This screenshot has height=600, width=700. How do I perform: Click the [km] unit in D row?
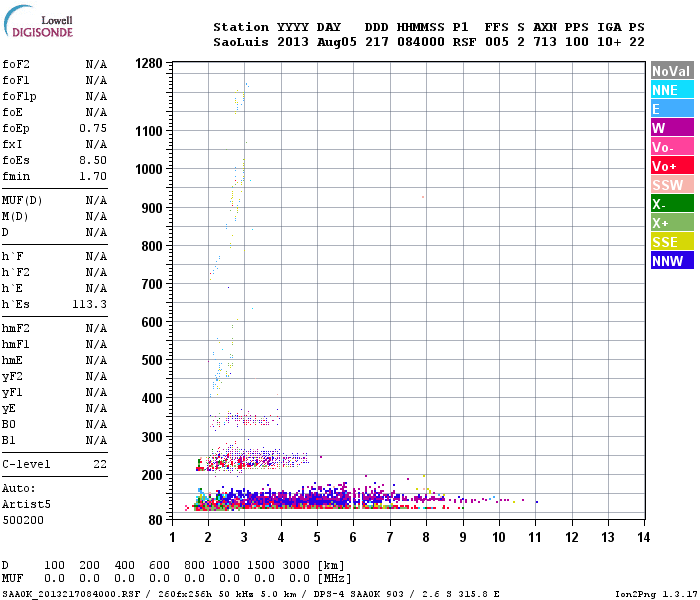[x=331, y=566]
